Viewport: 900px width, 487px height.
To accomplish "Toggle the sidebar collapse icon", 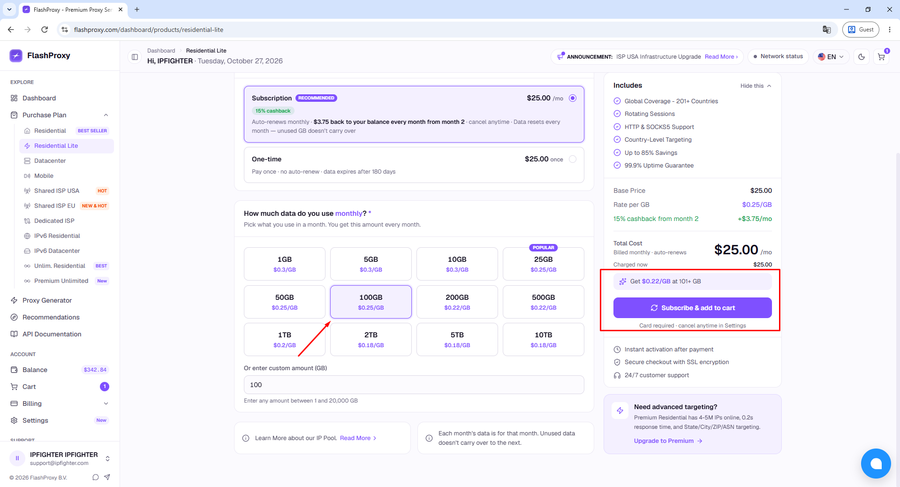I will (x=135, y=57).
